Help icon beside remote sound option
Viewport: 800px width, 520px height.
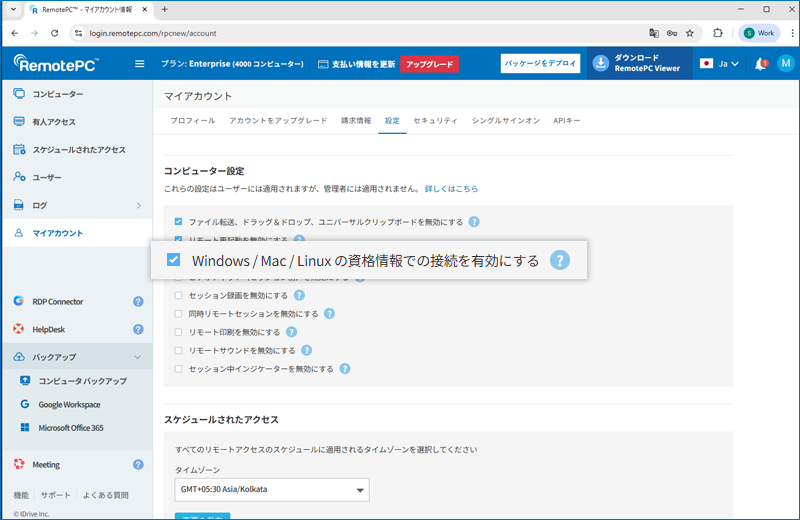click(307, 351)
